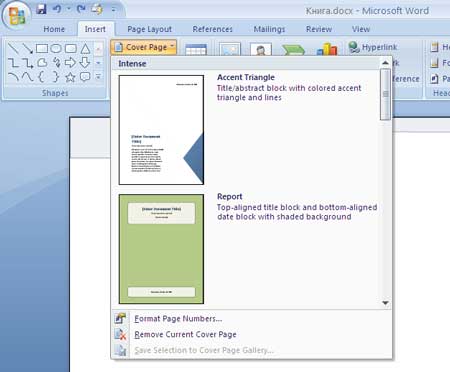Select the arrow line shape
The width and height of the screenshot is (450, 372).
point(27,49)
